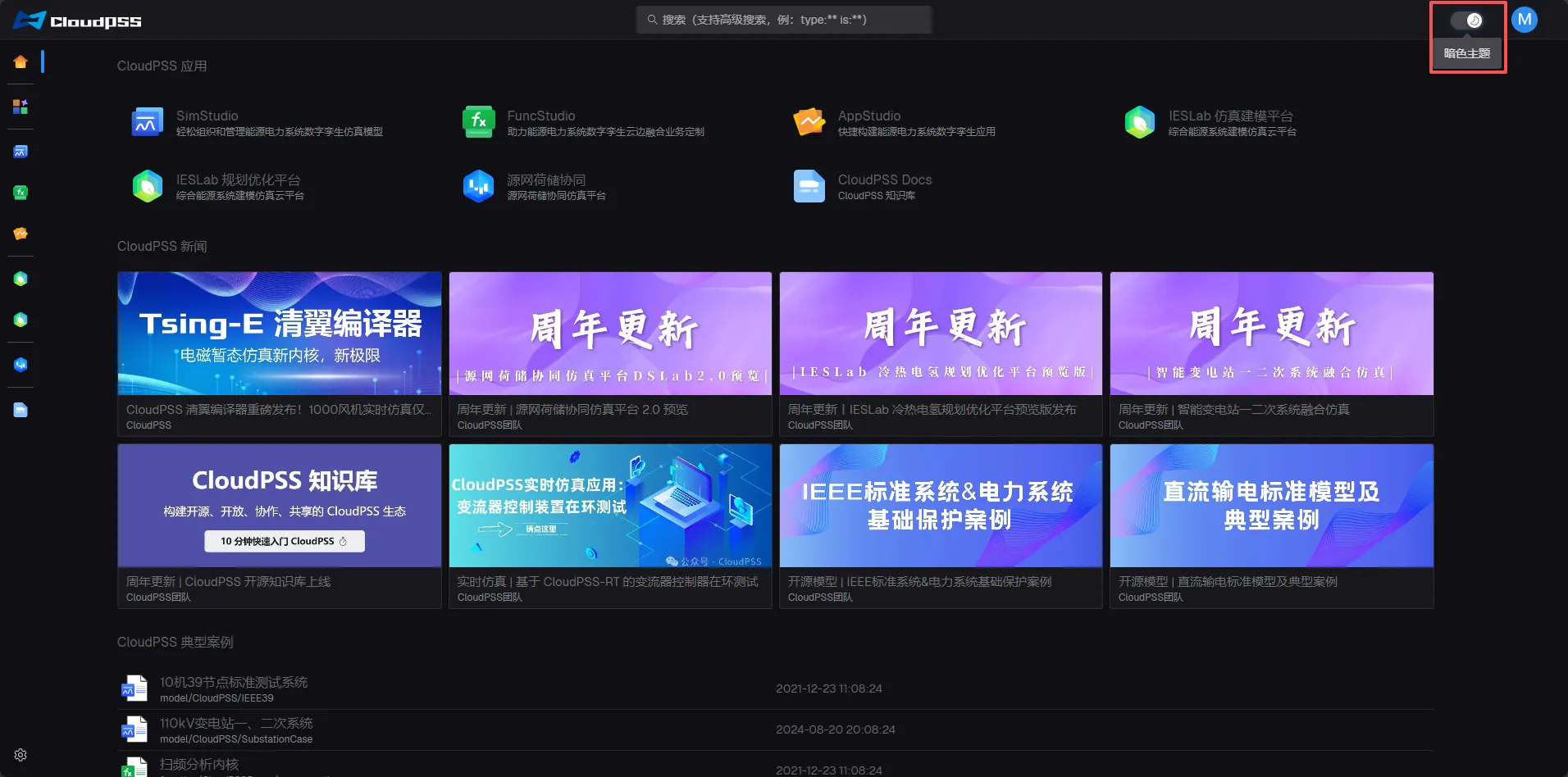Screen dimensions: 1568x777
Task: Open IESLab 规划优化平台 app icon
Action: pyautogui.click(x=148, y=186)
